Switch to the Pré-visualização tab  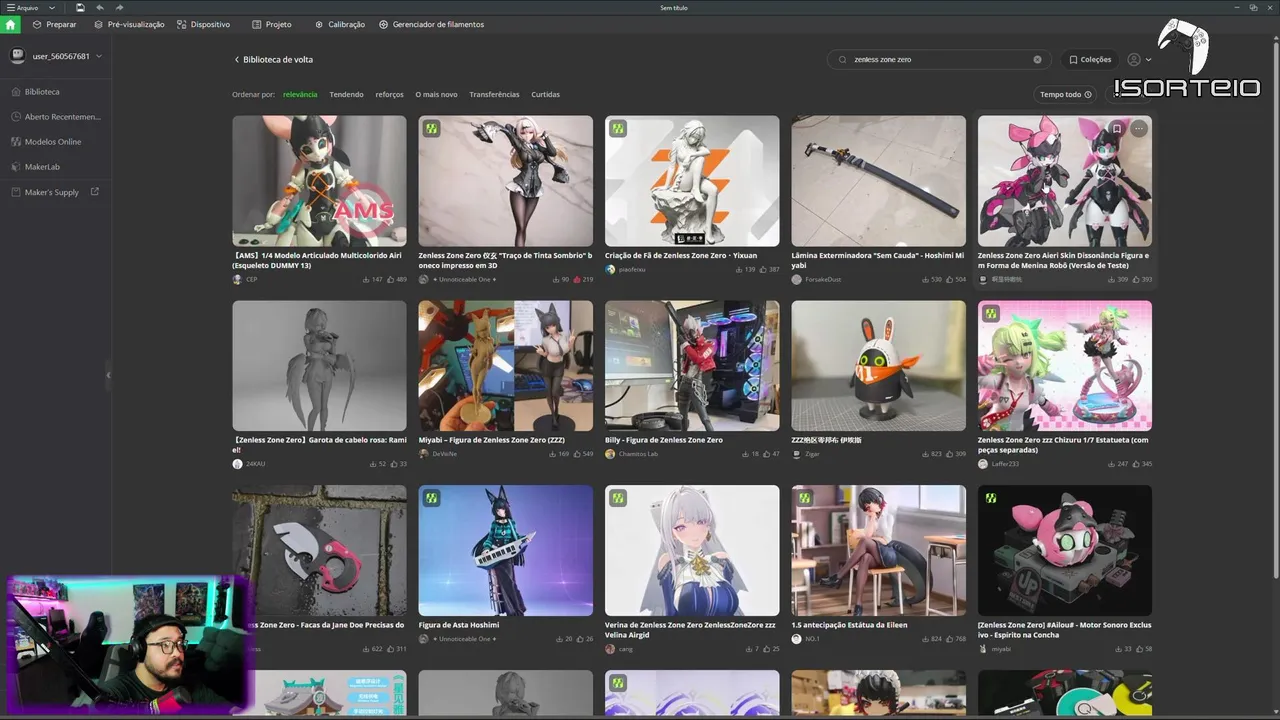[x=129, y=24]
